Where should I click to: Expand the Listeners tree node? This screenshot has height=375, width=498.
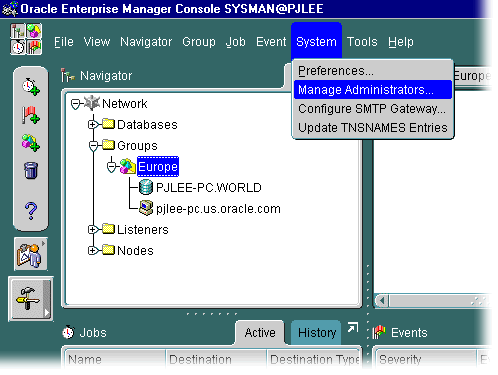click(92, 229)
